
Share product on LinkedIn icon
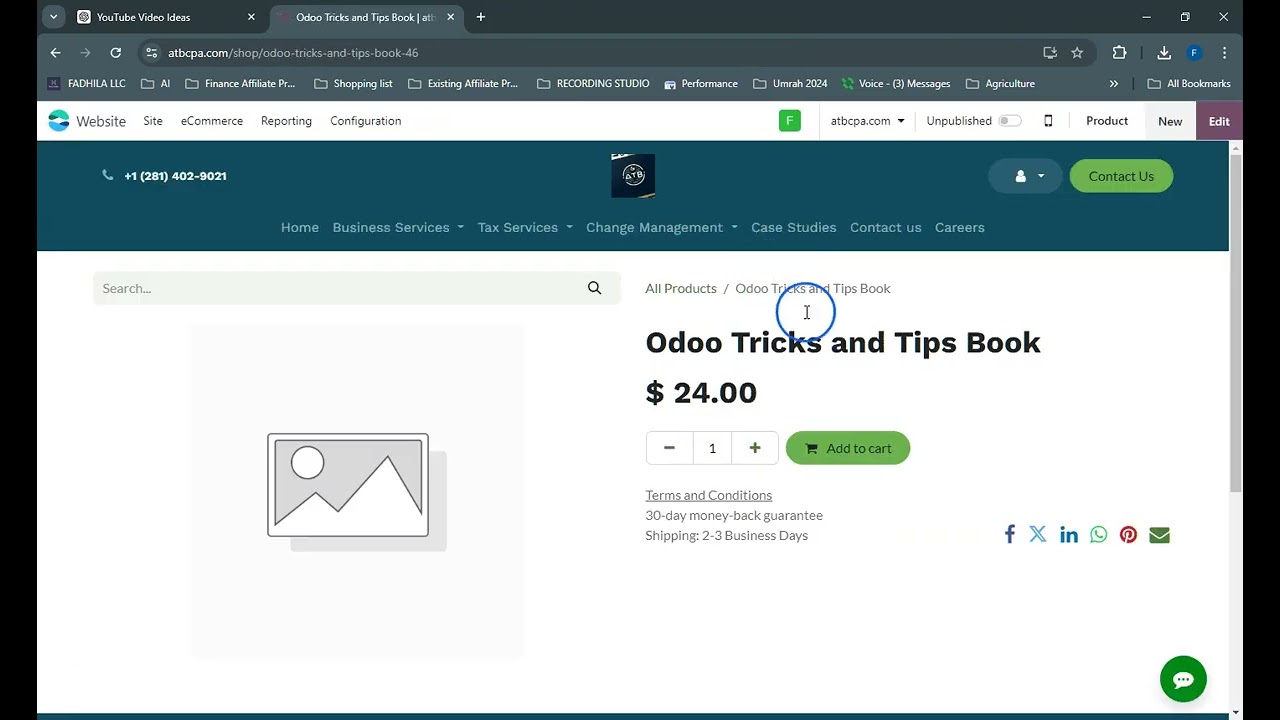(1069, 535)
